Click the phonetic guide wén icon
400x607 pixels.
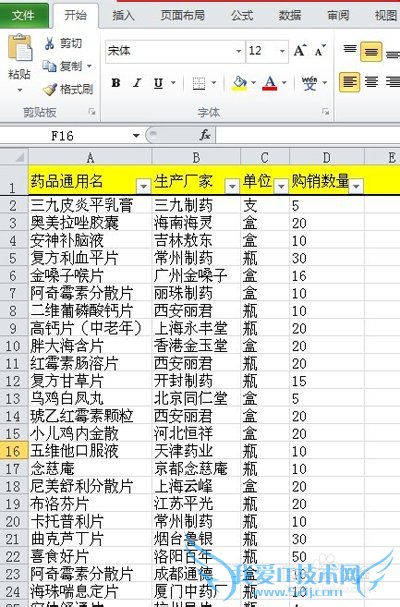click(x=309, y=83)
